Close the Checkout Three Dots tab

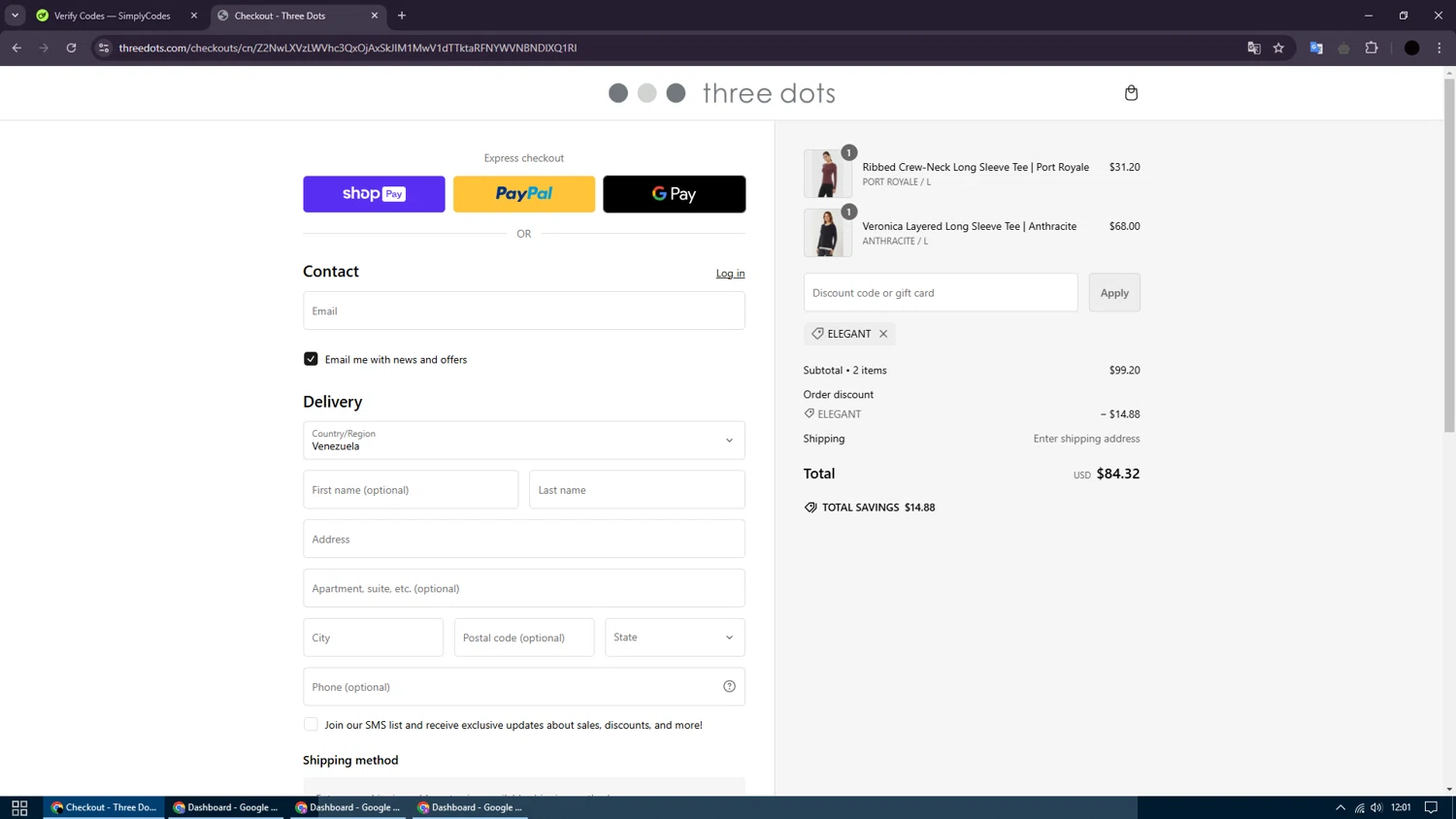coord(375,16)
